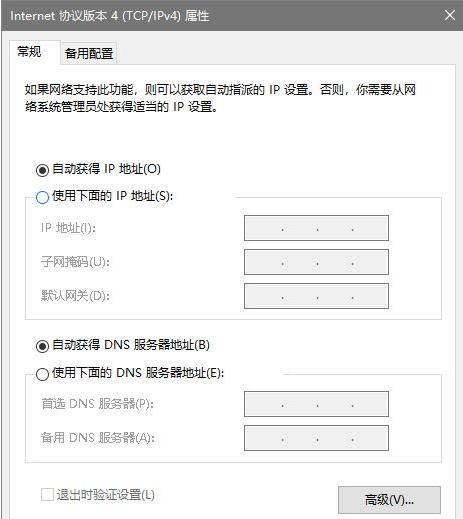
Task: Close the TCP/IPv4 properties dialog
Action: [450, 15]
